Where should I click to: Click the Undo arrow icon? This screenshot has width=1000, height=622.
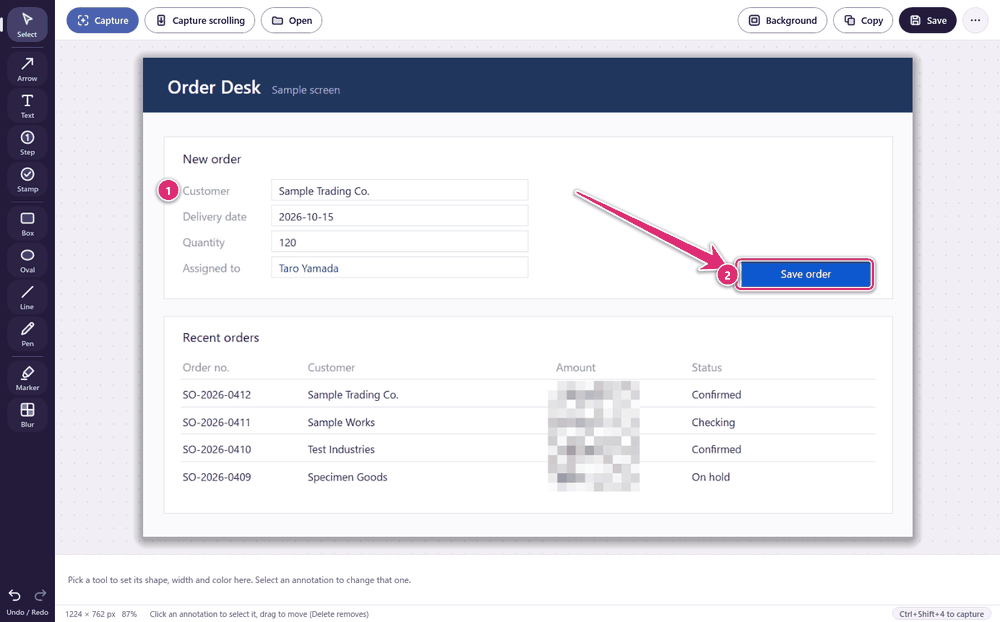[15, 596]
